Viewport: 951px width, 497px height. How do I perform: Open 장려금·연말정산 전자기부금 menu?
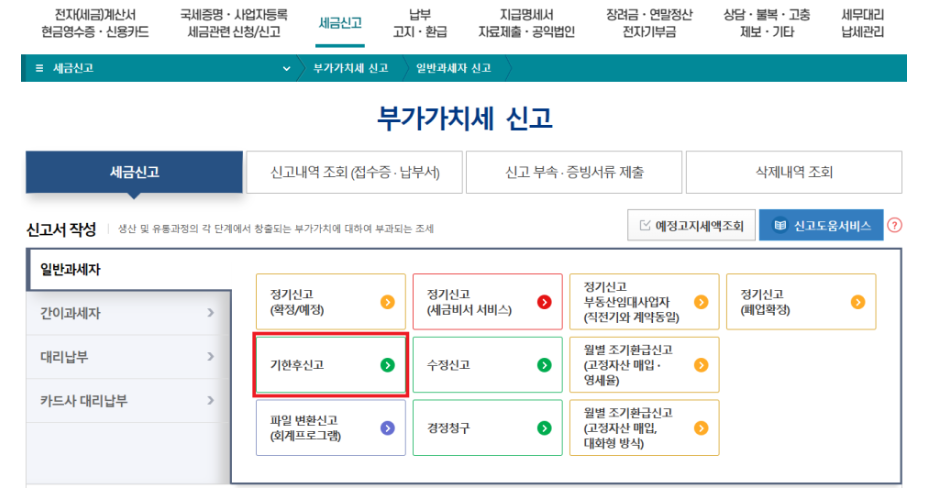pyautogui.click(x=649, y=23)
